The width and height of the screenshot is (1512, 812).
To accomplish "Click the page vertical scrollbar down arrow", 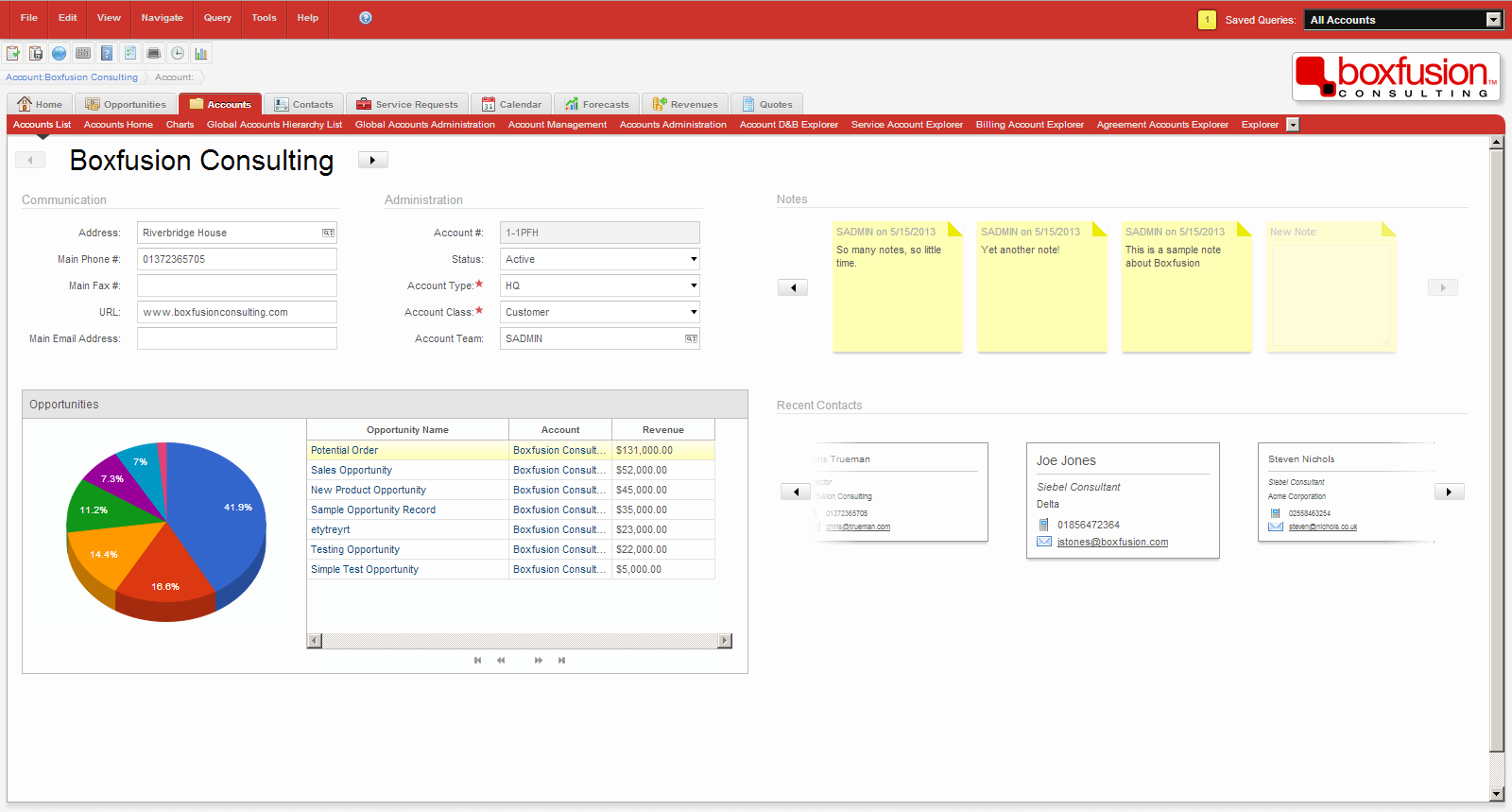I will click(x=1496, y=794).
